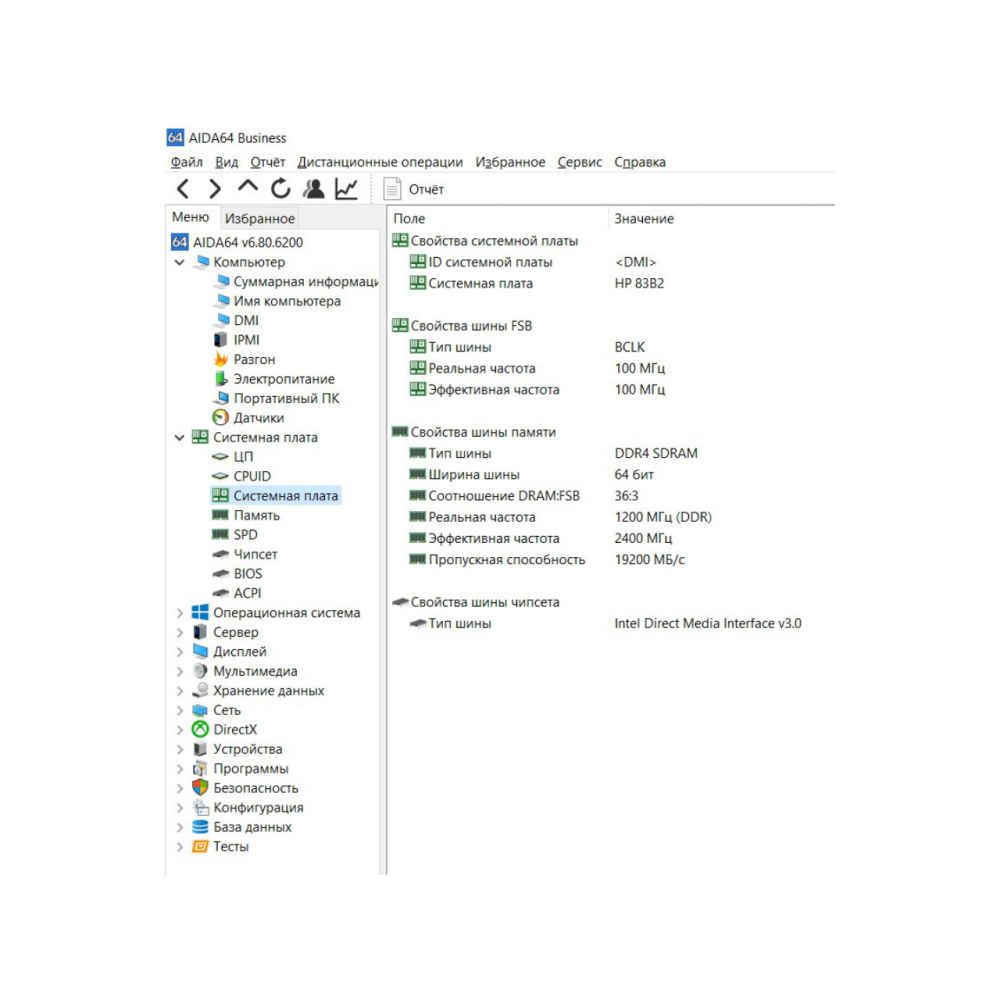Open the user manager person icon
The width and height of the screenshot is (1000, 1000).
coord(313,189)
